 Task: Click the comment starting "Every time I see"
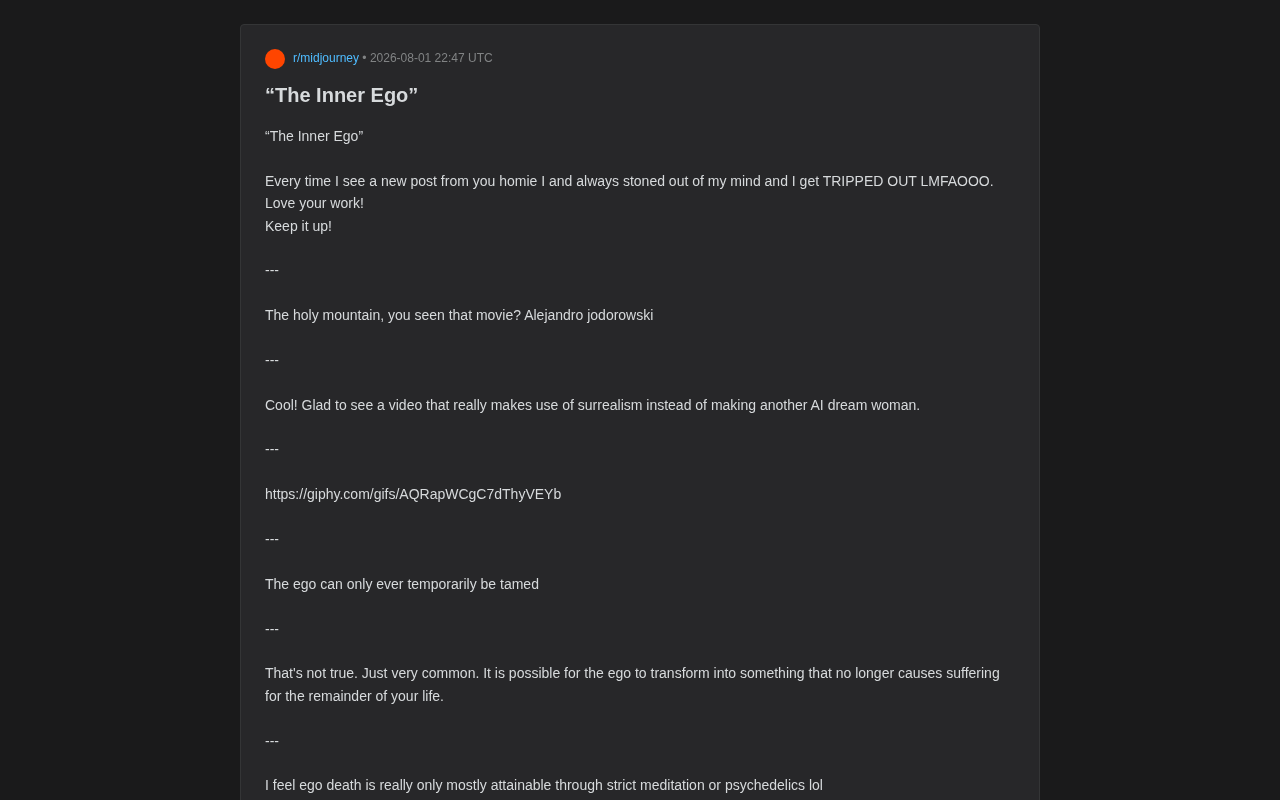click(x=629, y=181)
